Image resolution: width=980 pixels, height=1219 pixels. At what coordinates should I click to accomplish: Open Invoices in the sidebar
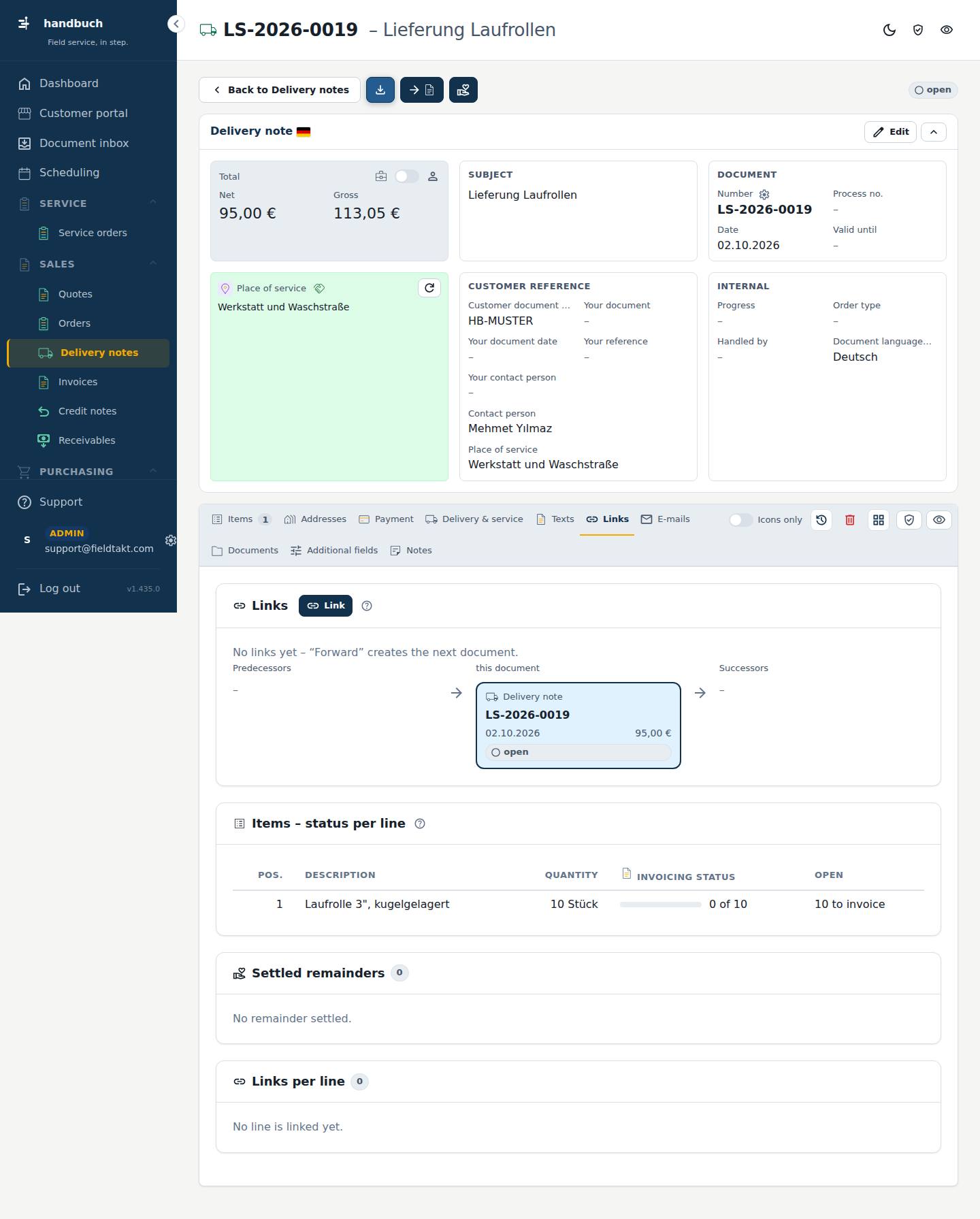88,382
